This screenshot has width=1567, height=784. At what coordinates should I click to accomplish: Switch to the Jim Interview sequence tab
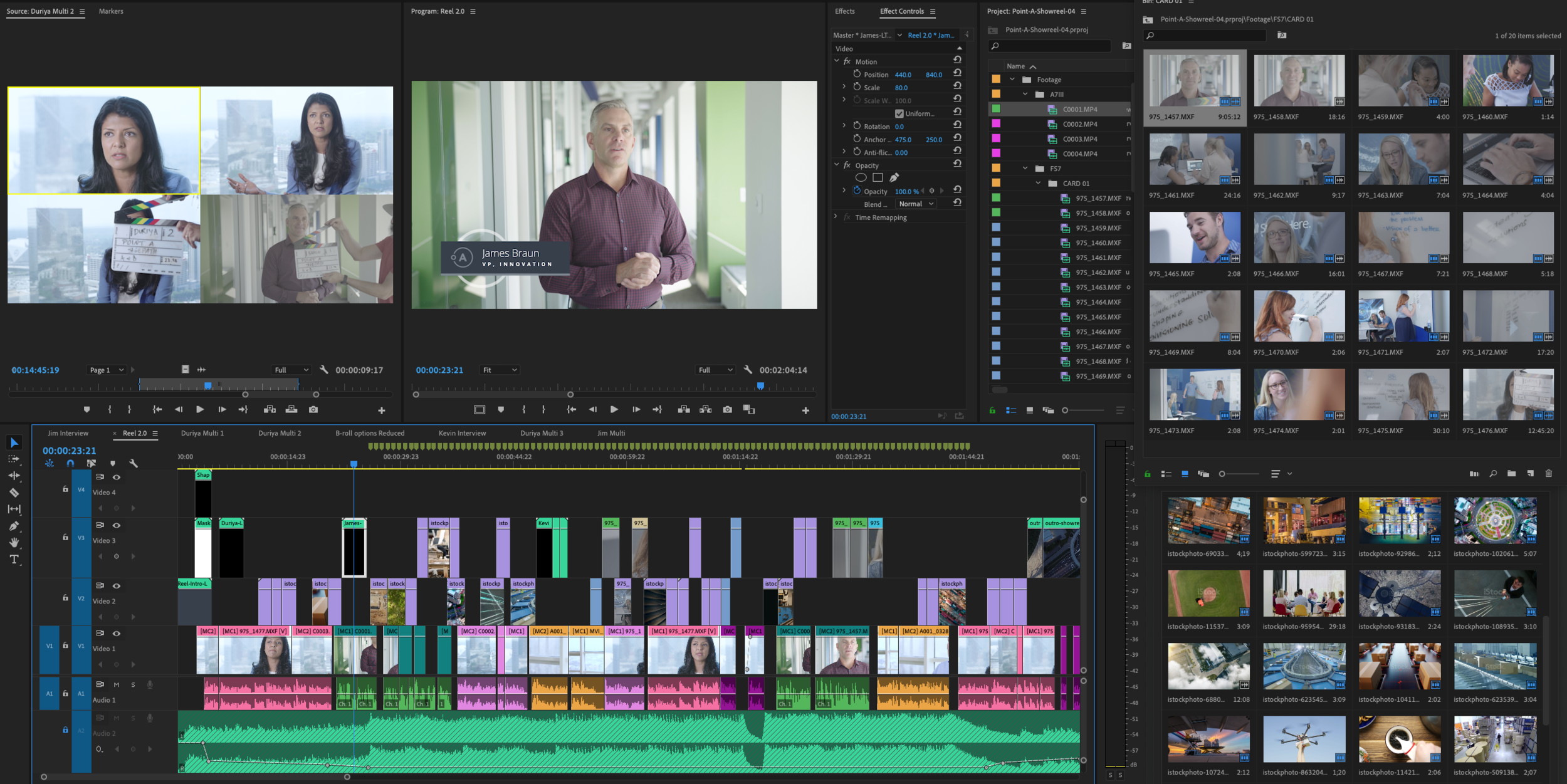(x=68, y=433)
